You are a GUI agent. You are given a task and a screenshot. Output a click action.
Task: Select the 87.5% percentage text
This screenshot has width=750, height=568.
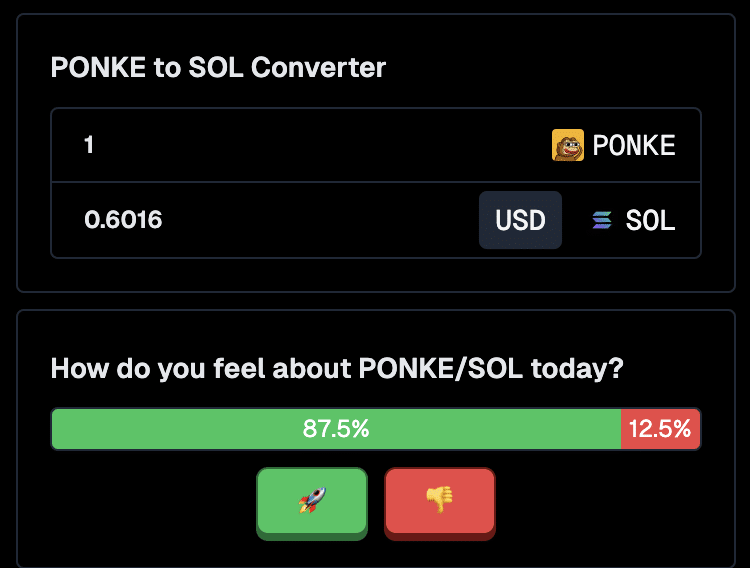tap(336, 429)
